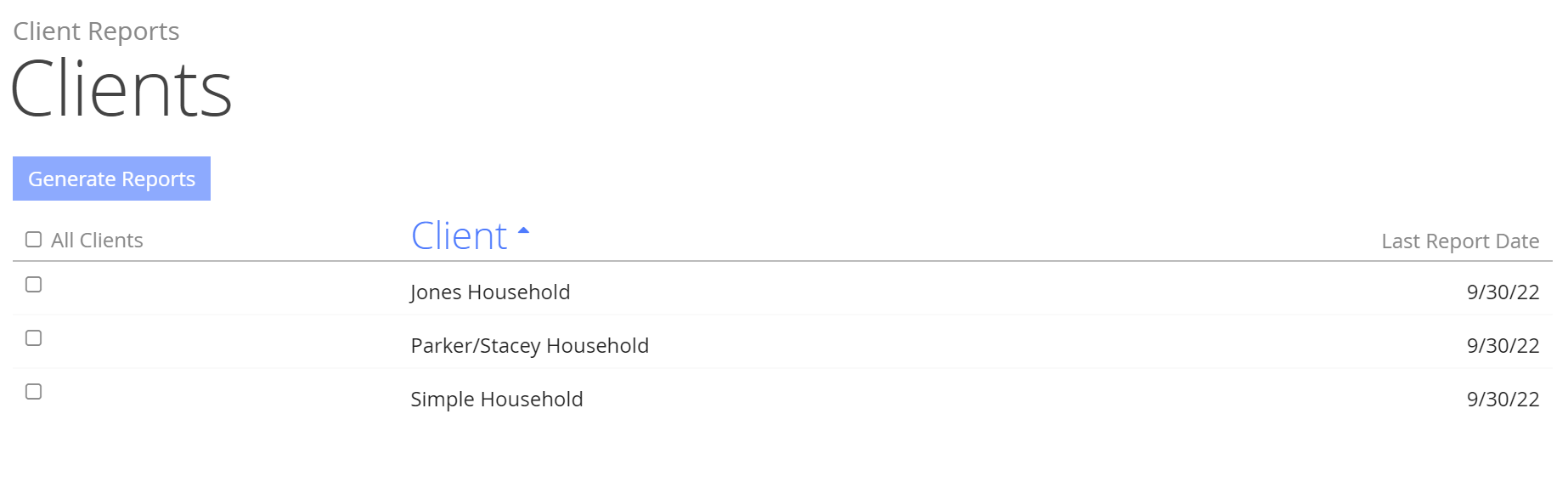This screenshot has height=482, width=1568.
Task: Click the Generate Reports button
Action: coord(111,179)
